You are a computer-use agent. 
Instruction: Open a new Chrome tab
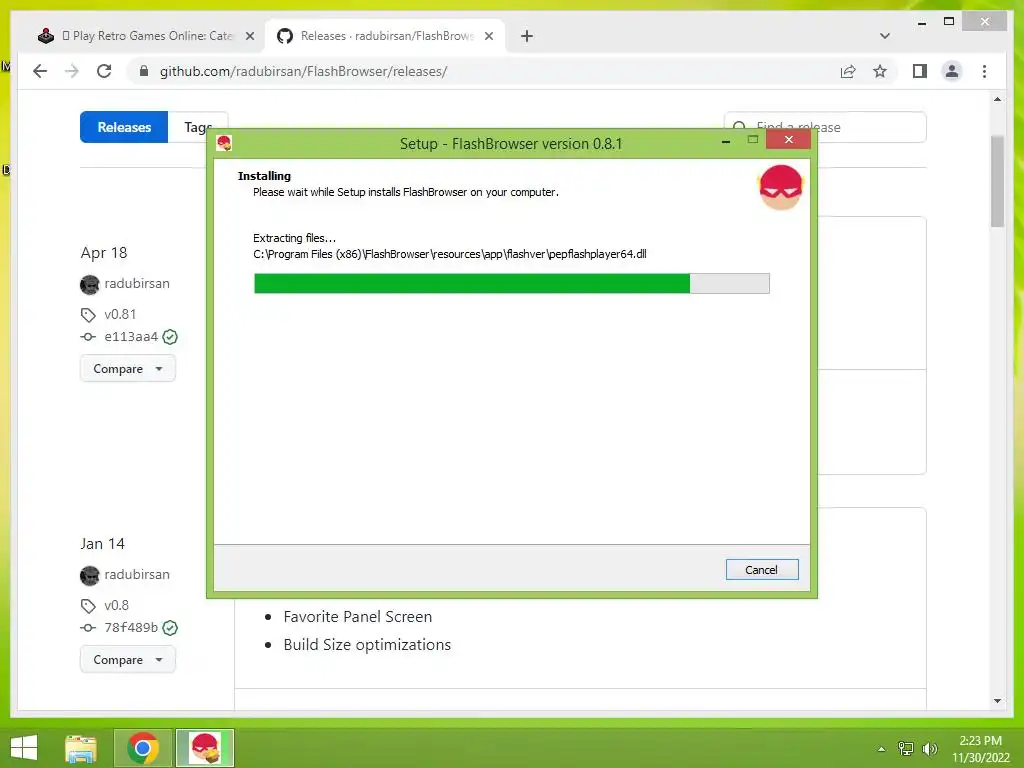527,36
